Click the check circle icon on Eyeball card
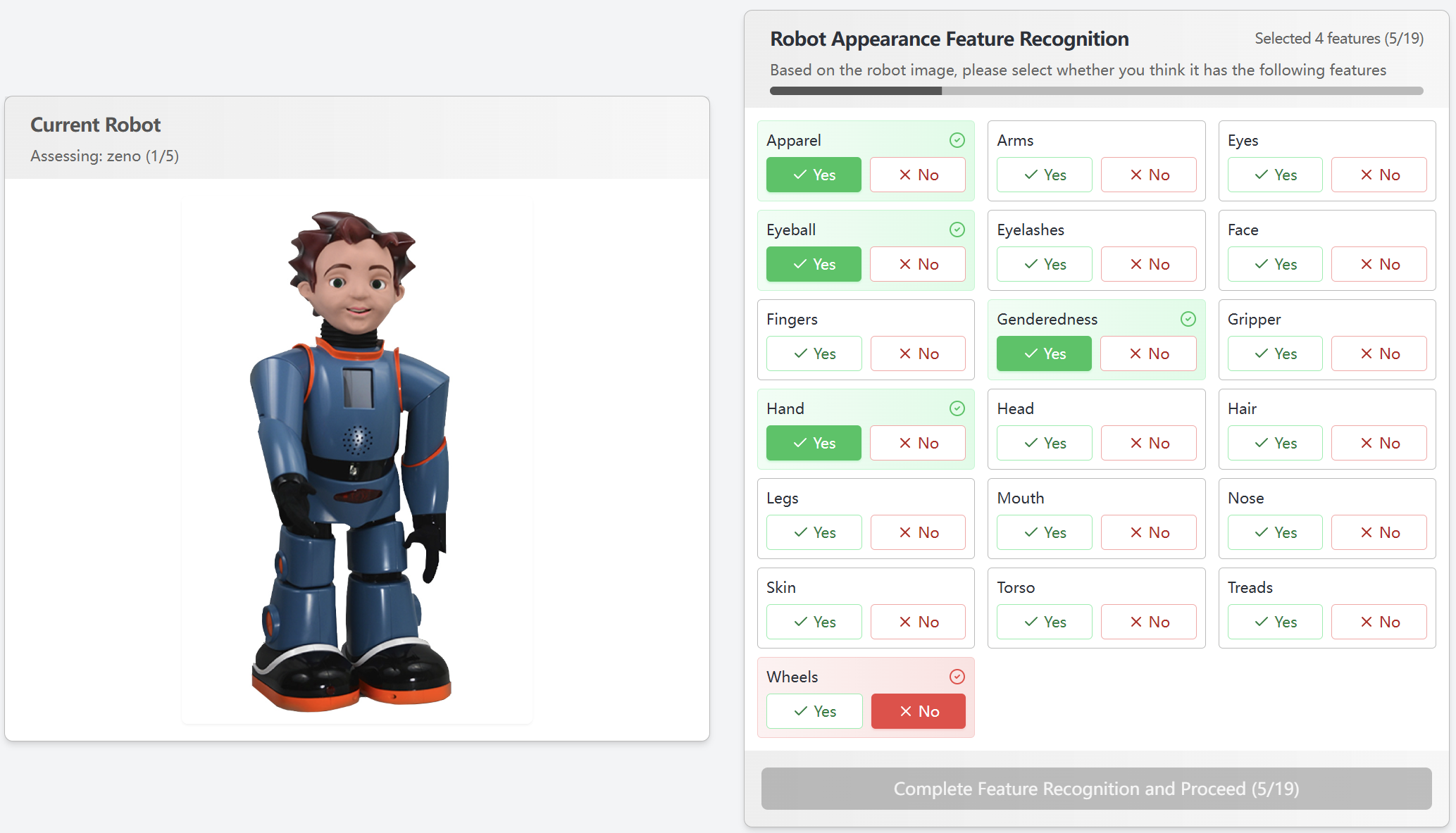The width and height of the screenshot is (1456, 833). coord(957,230)
